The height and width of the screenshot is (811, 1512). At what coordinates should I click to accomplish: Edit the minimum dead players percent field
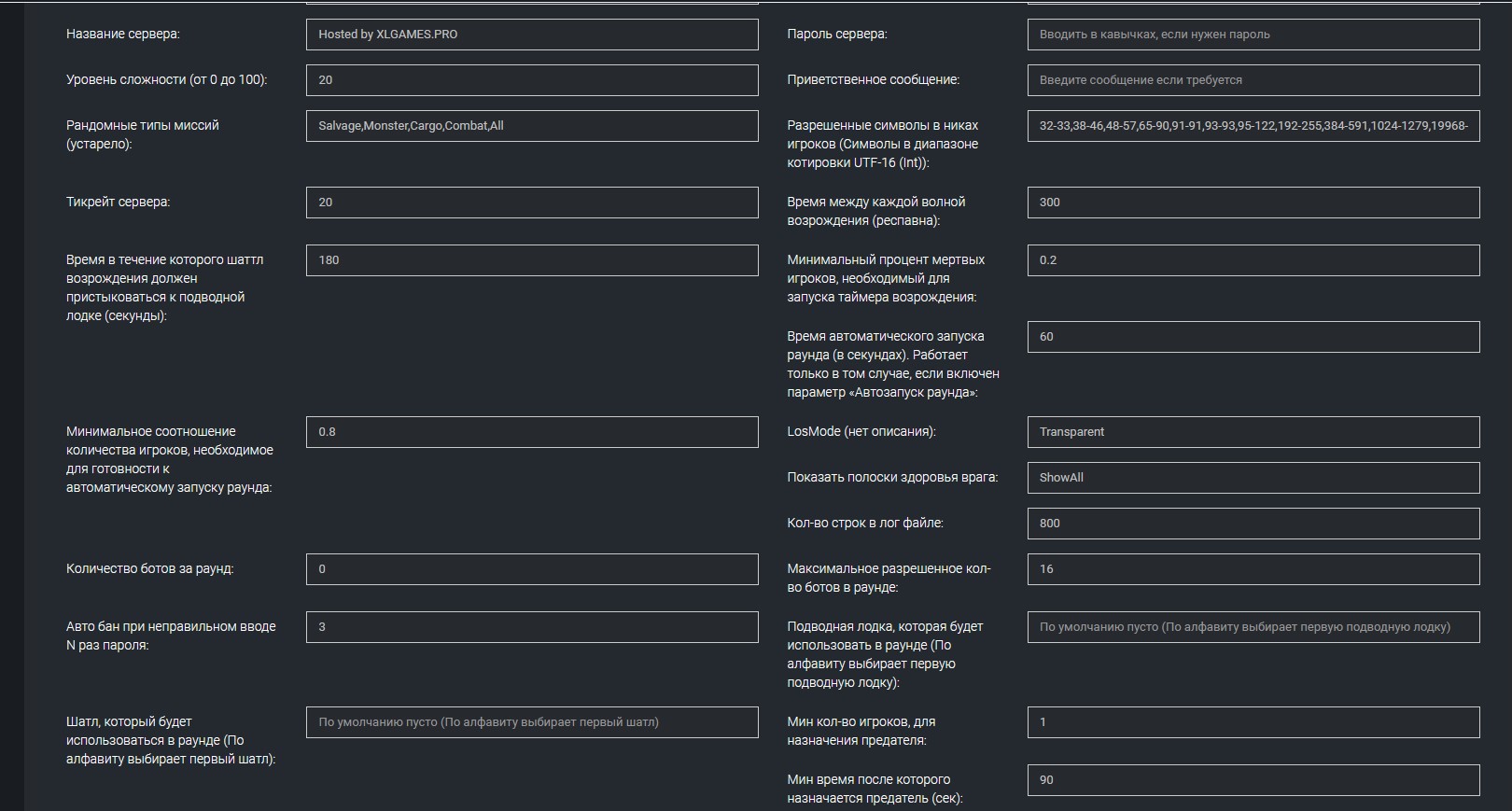(1253, 260)
